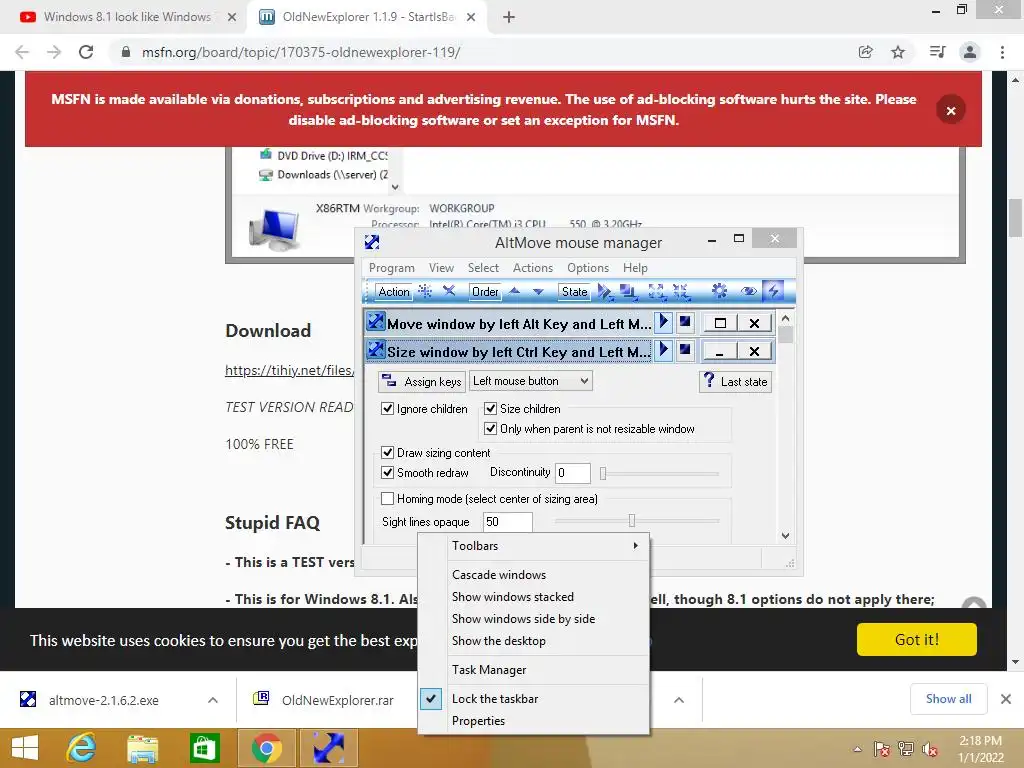Image resolution: width=1024 pixels, height=768 pixels.
Task: Open View menu in AltMove
Action: tap(441, 268)
